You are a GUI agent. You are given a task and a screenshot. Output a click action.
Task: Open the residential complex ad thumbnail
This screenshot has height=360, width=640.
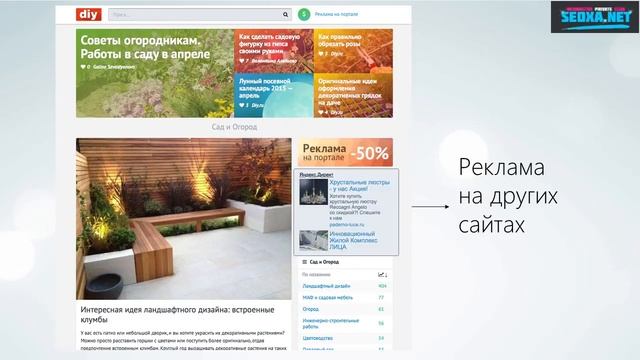313,240
